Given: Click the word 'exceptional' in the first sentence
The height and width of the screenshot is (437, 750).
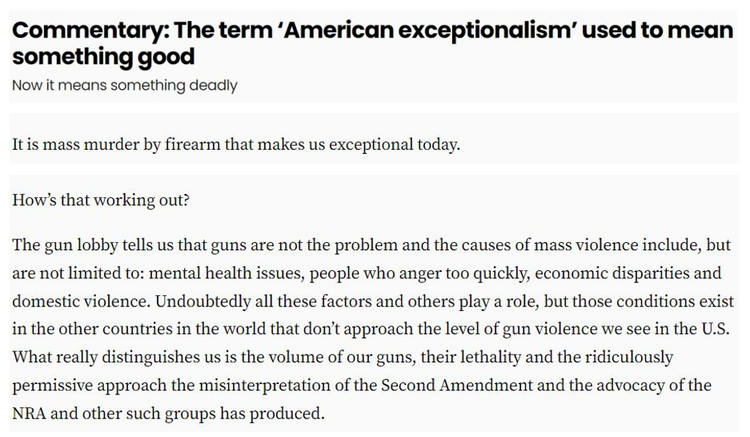Looking at the screenshot, I should coord(371,144).
